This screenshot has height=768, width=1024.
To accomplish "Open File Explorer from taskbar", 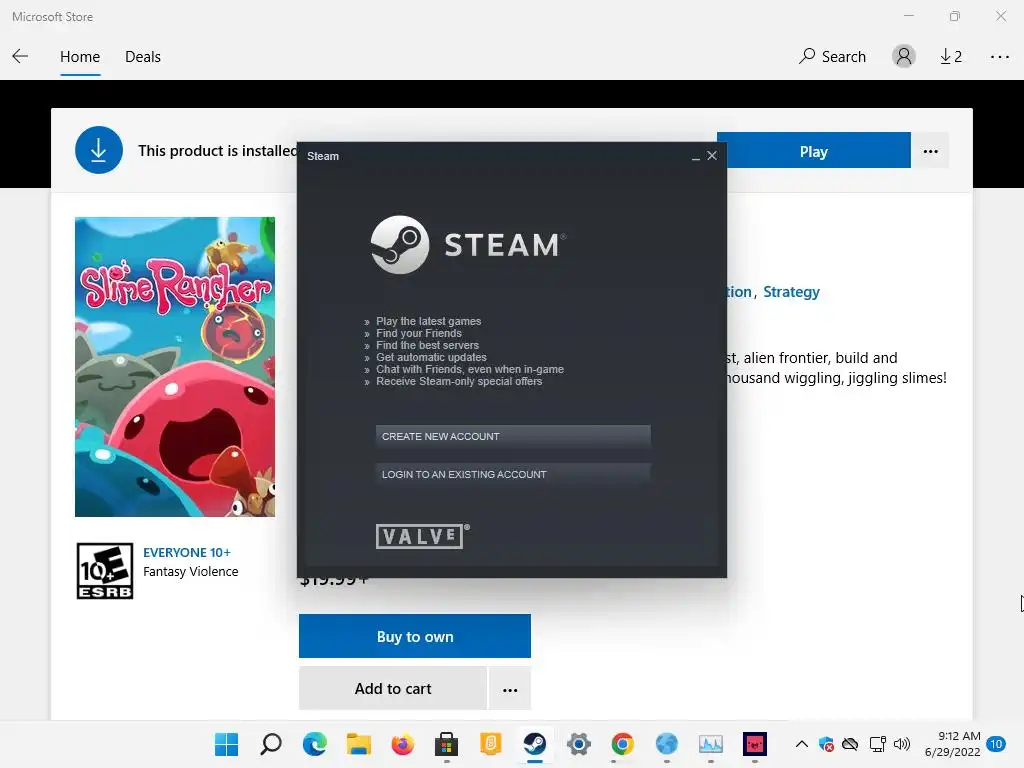I will click(359, 744).
